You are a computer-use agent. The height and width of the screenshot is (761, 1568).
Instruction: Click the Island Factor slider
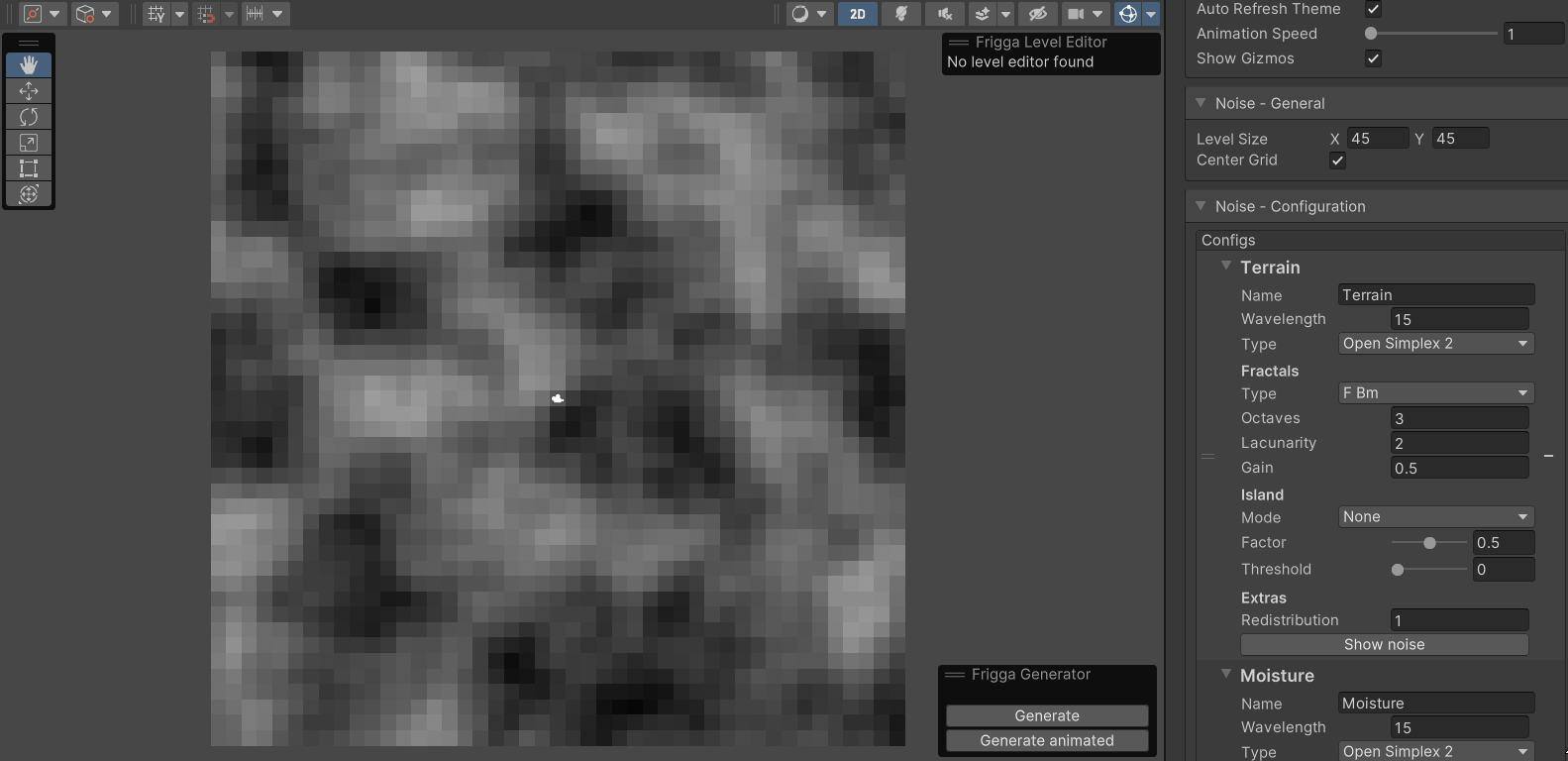[x=1428, y=543]
